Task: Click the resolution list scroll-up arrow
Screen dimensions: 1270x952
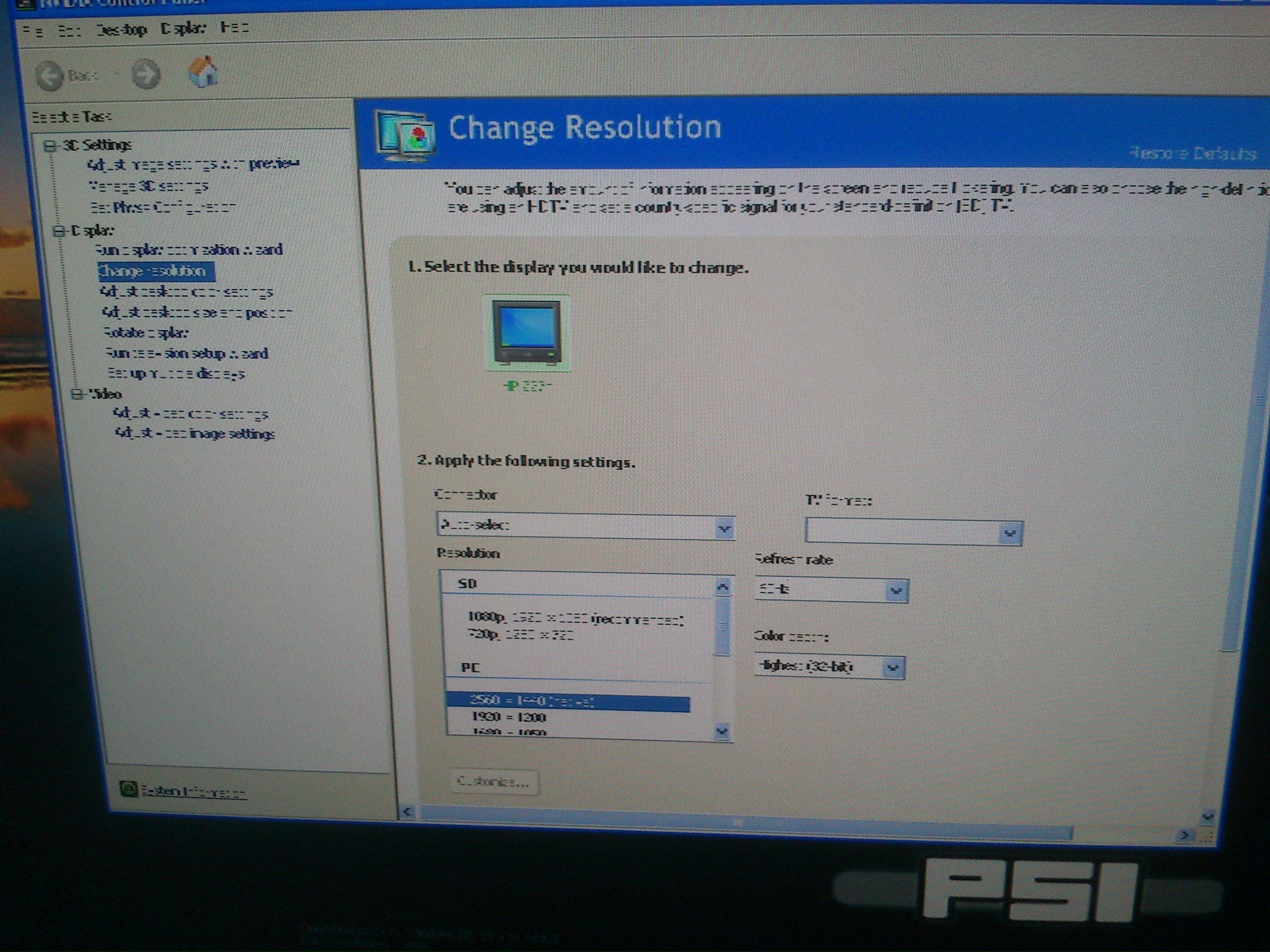Action: (723, 587)
